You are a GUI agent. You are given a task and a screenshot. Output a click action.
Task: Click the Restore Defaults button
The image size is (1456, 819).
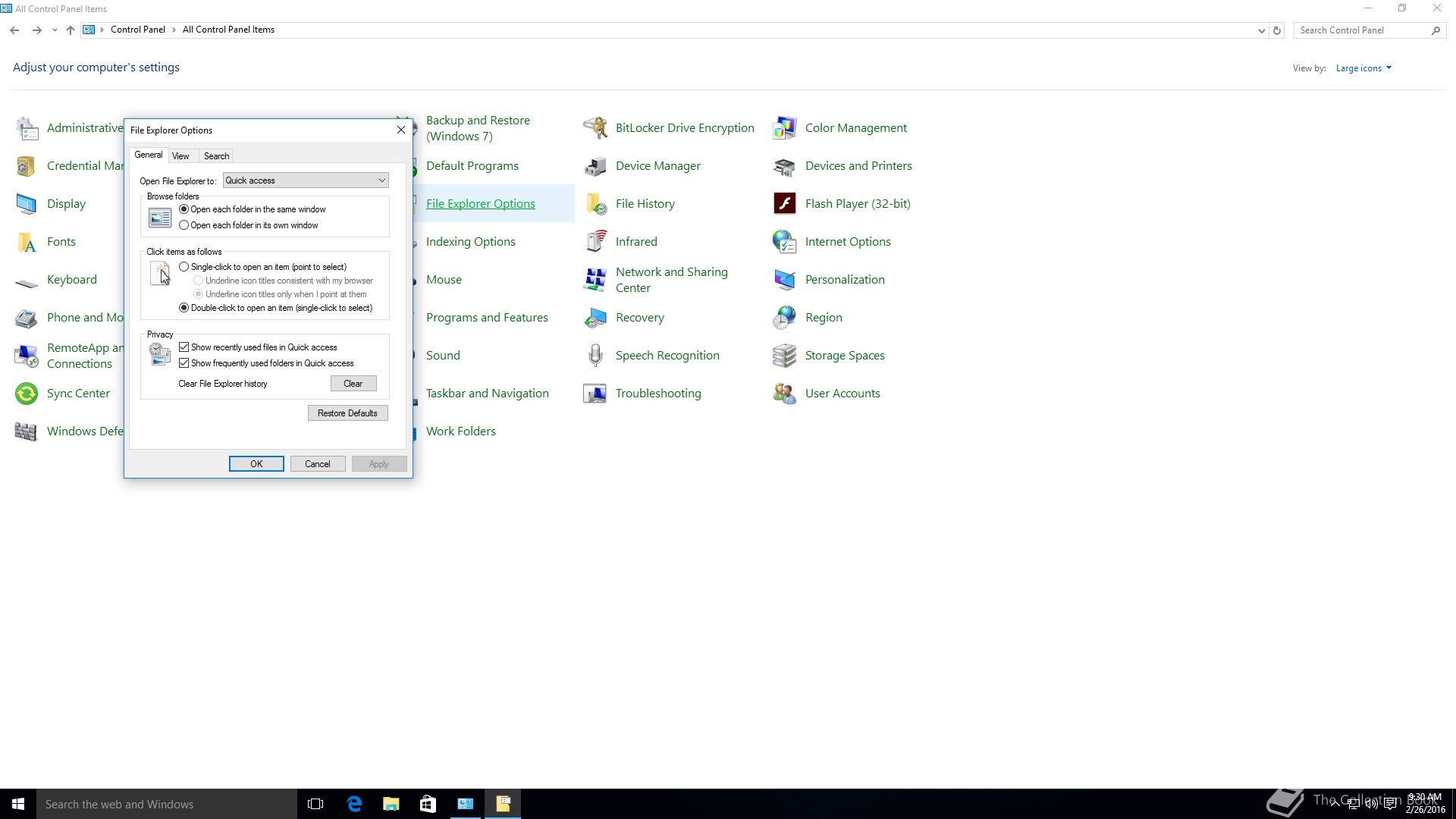347,413
